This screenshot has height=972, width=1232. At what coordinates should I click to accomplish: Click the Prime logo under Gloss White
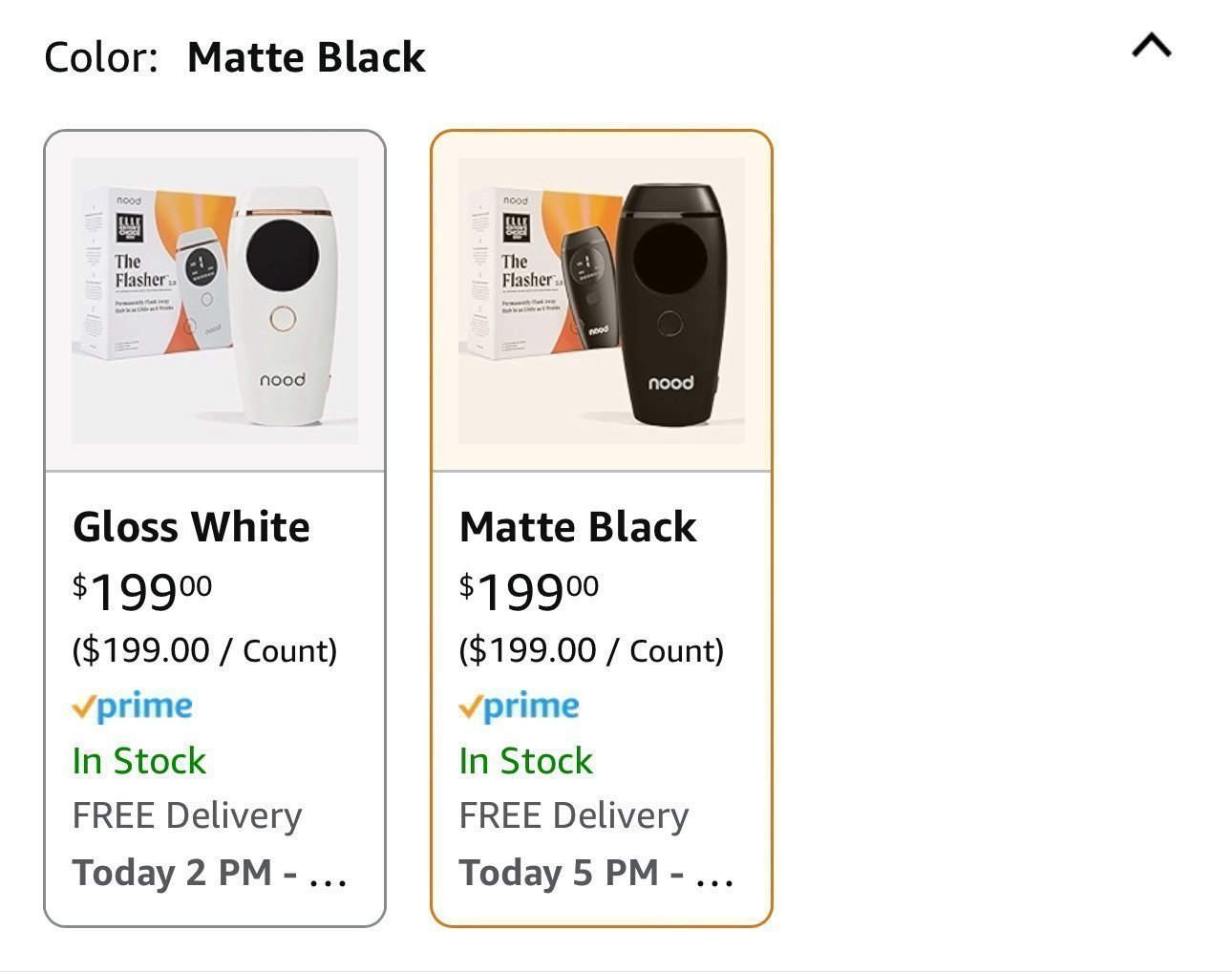coord(133,707)
